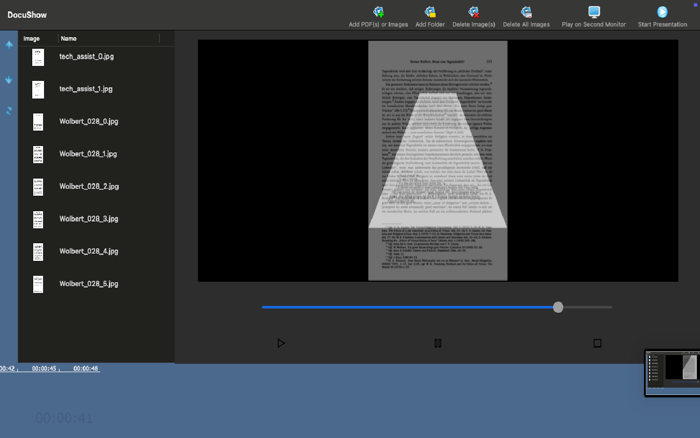700x438 pixels.
Task: Click file name Wolbert_028_0.jpg
Action: tap(89, 121)
